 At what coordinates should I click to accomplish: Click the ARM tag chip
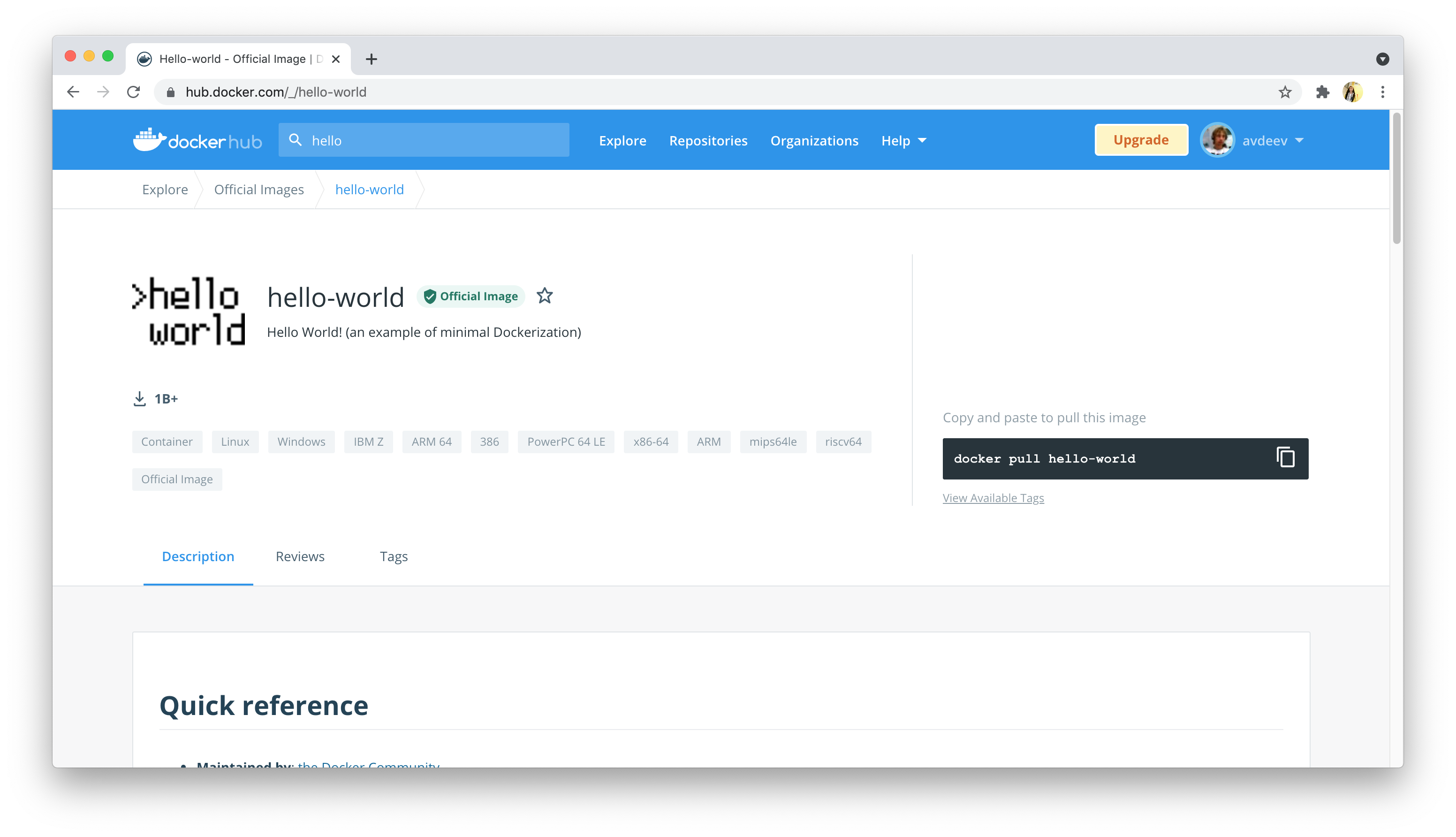pyautogui.click(x=708, y=441)
